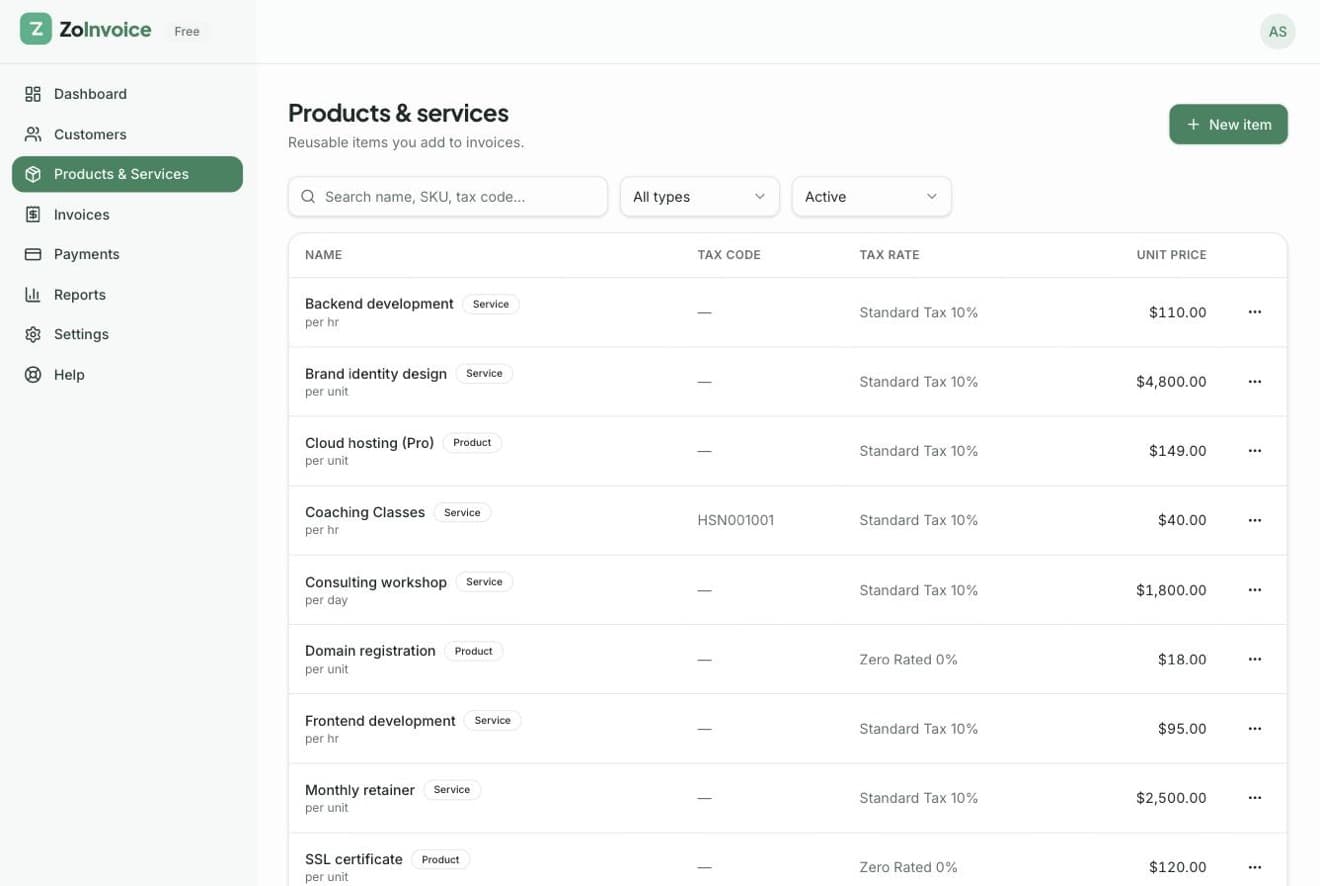This screenshot has height=886, width=1320.
Task: Switch to the Payments page
Action: [127, 254]
